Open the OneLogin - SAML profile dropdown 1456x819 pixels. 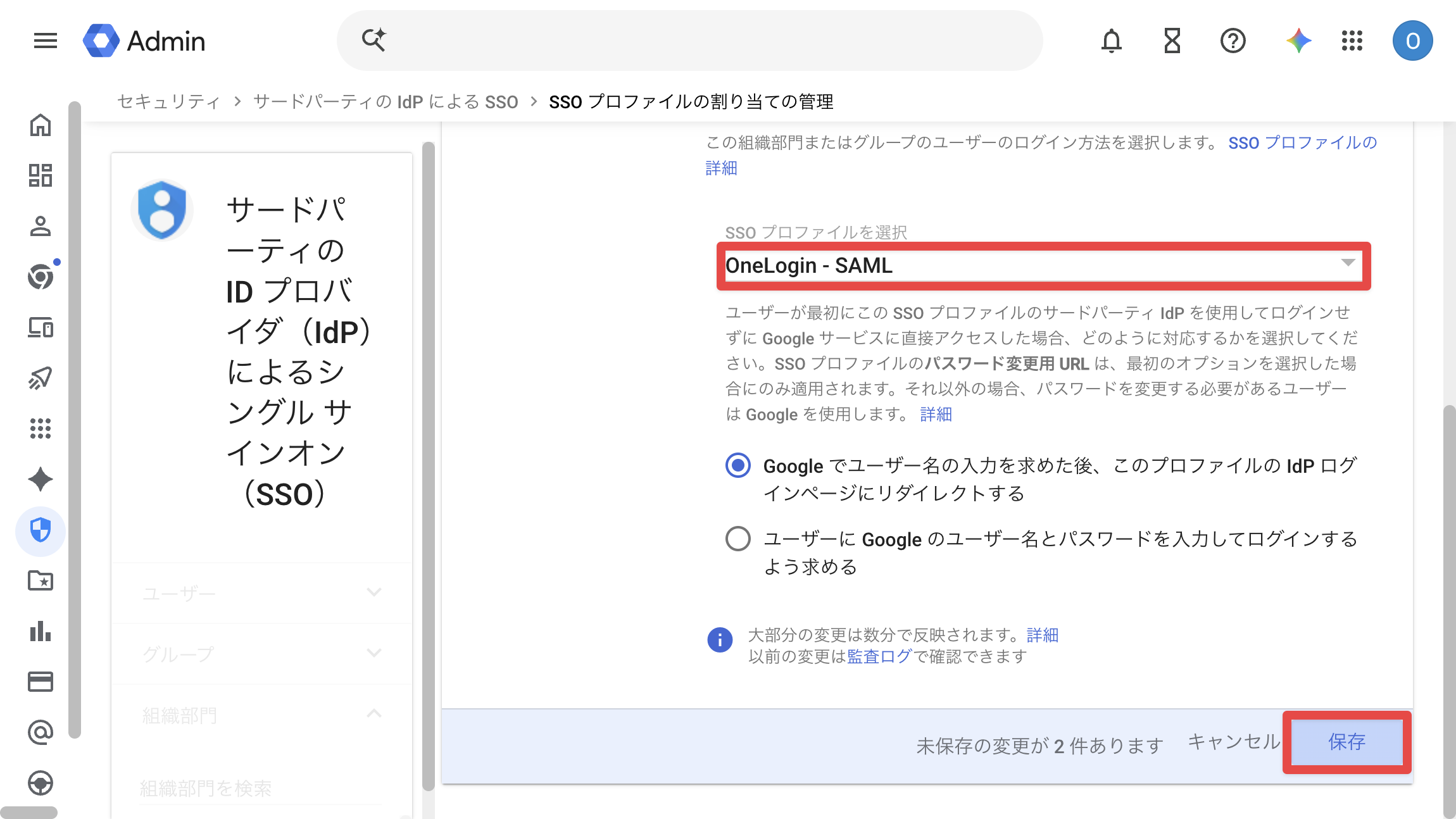(1043, 266)
